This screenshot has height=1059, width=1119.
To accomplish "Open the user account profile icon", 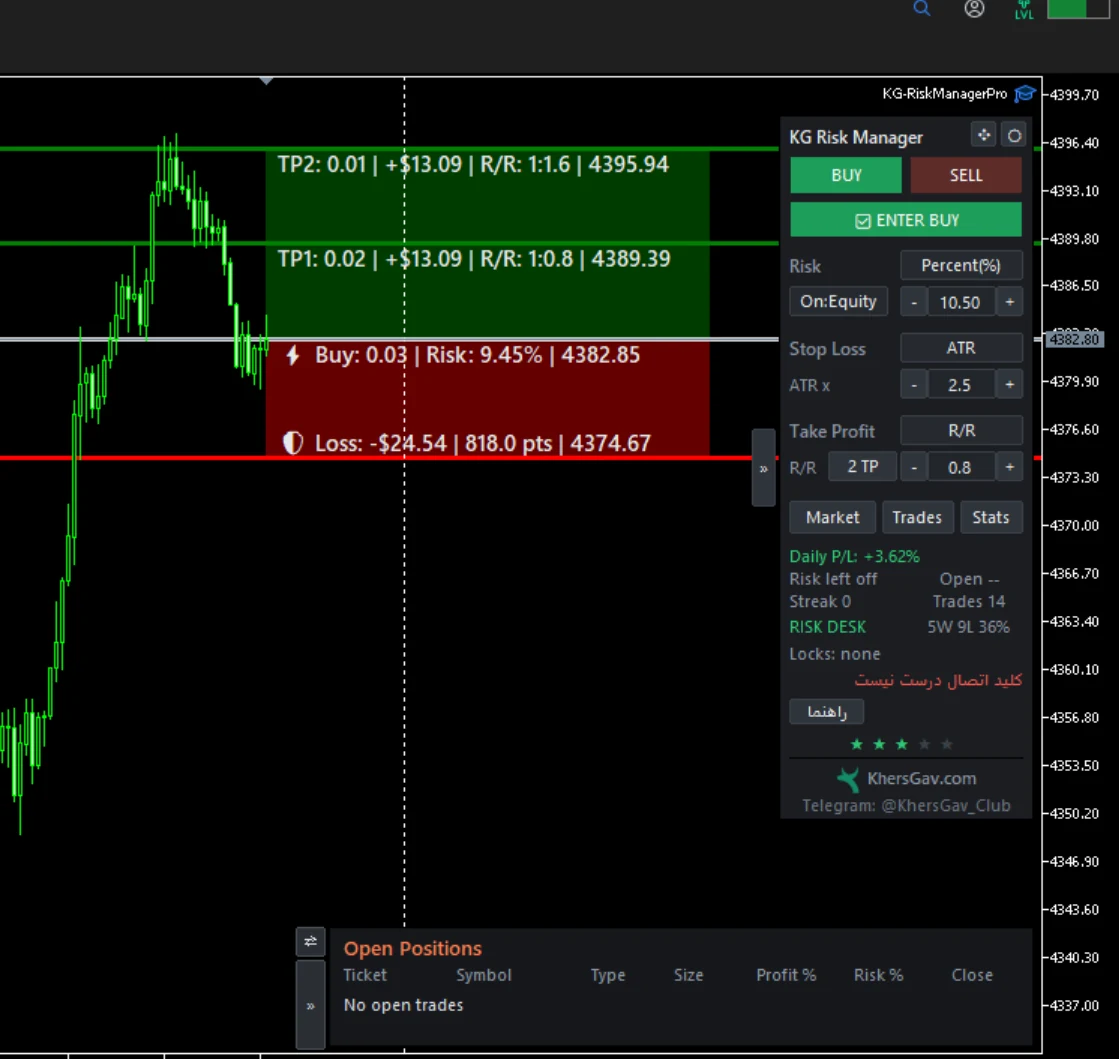I will (974, 9).
